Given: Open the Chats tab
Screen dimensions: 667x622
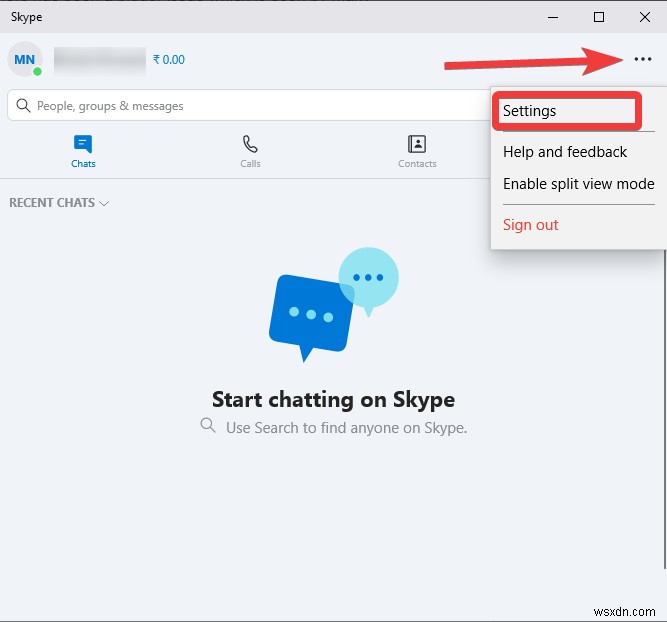Looking at the screenshot, I should (x=83, y=151).
